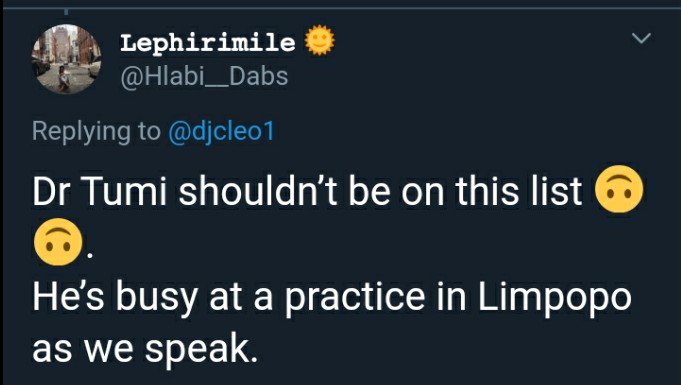Tap the sun emoji beside Lephirimile
The height and width of the screenshot is (385, 681).
click(320, 40)
